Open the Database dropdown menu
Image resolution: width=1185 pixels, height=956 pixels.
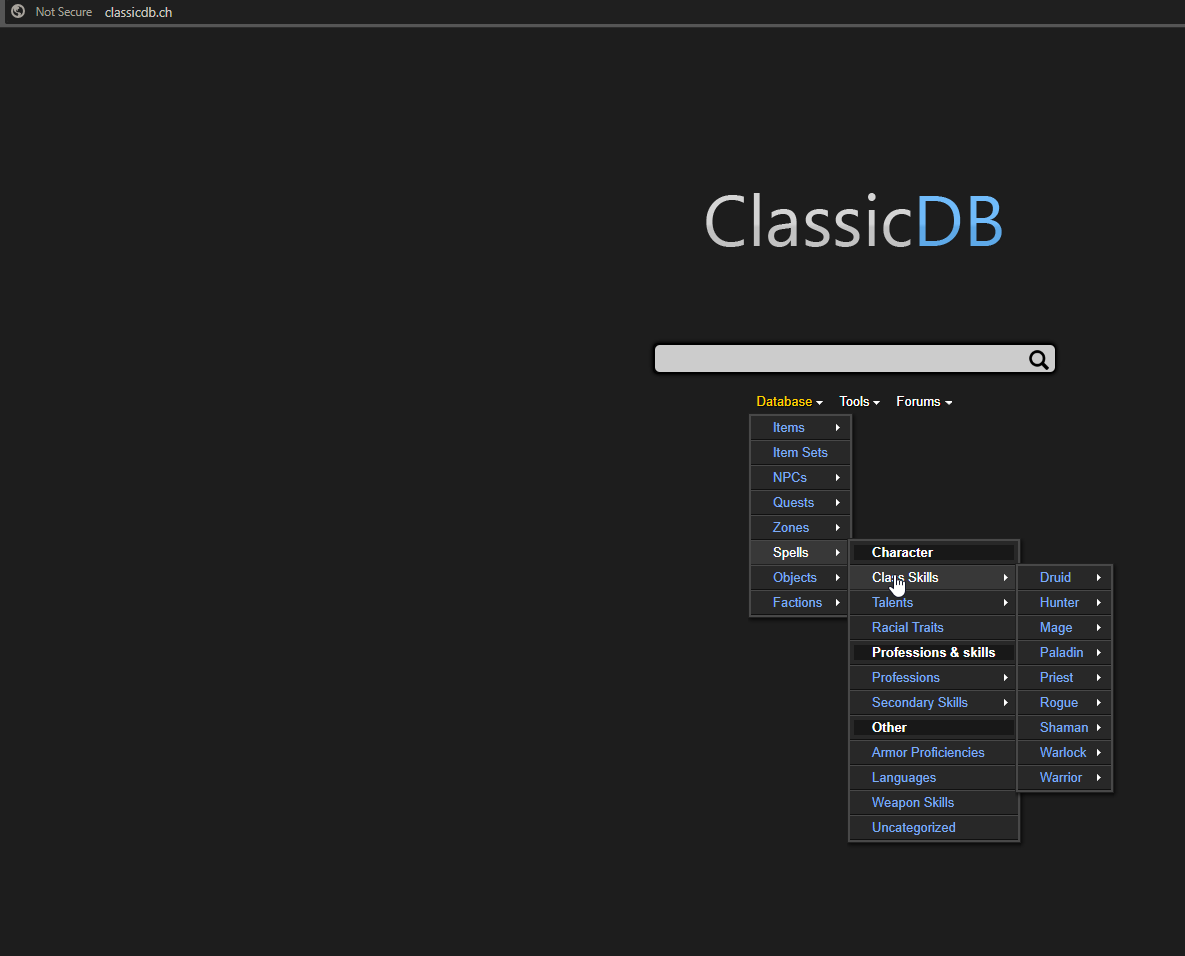coord(789,401)
